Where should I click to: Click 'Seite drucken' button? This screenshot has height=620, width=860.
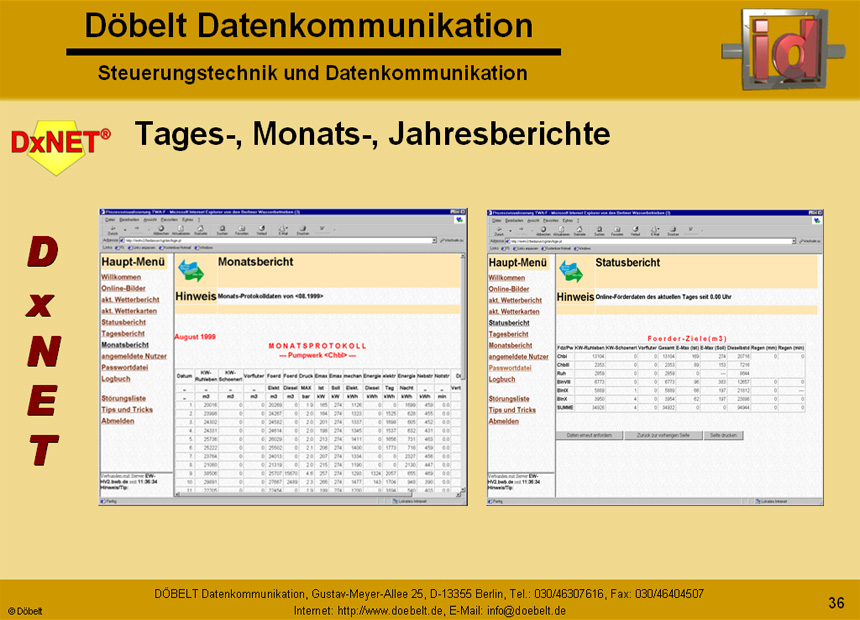coord(723,435)
